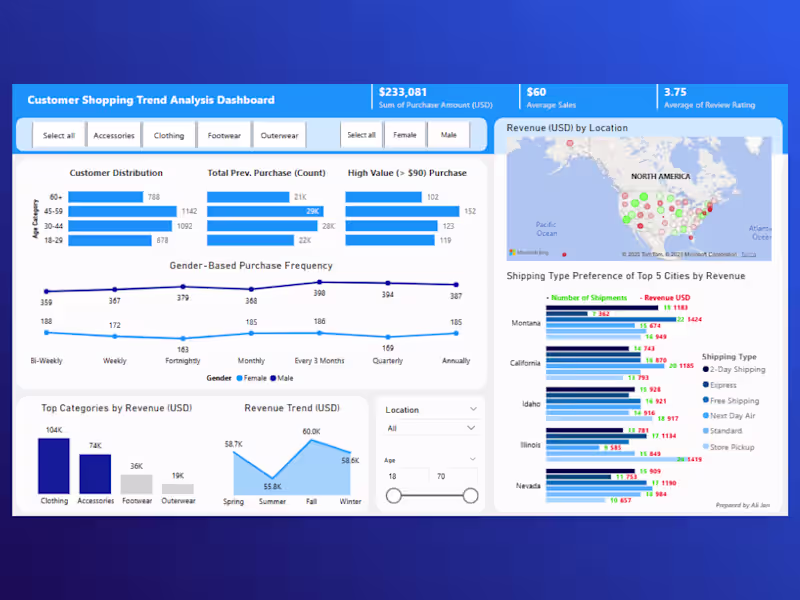This screenshot has height=600, width=800.
Task: Toggle the Male gender slicer
Action: click(x=448, y=135)
